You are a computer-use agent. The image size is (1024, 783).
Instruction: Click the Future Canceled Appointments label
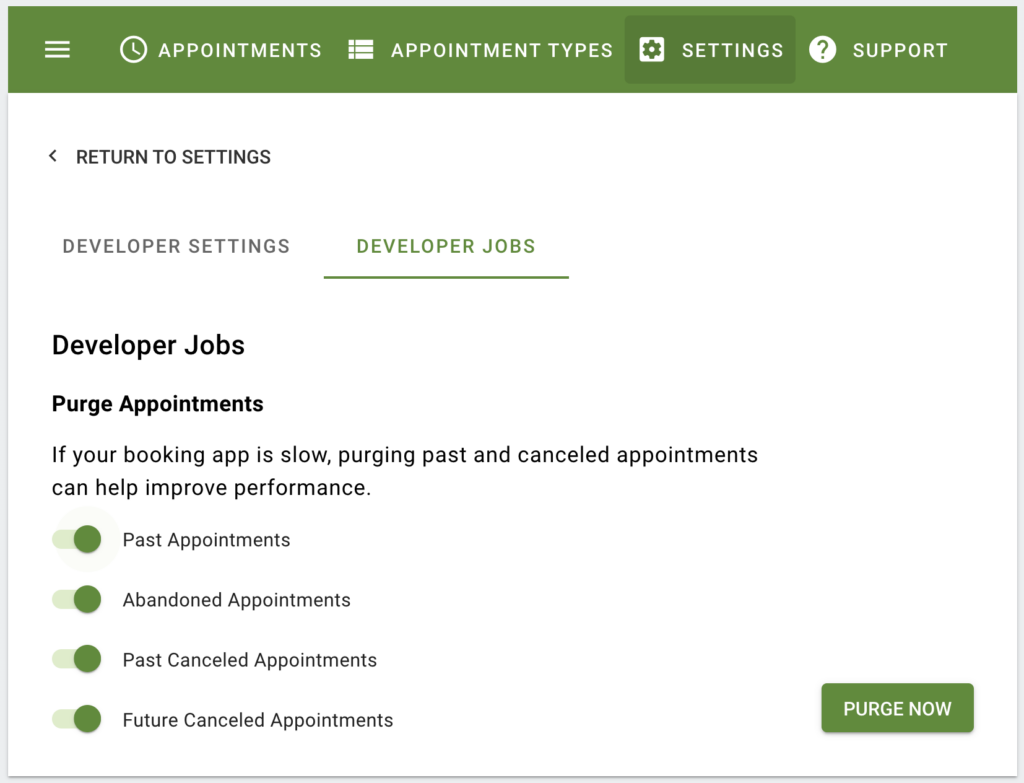258,720
